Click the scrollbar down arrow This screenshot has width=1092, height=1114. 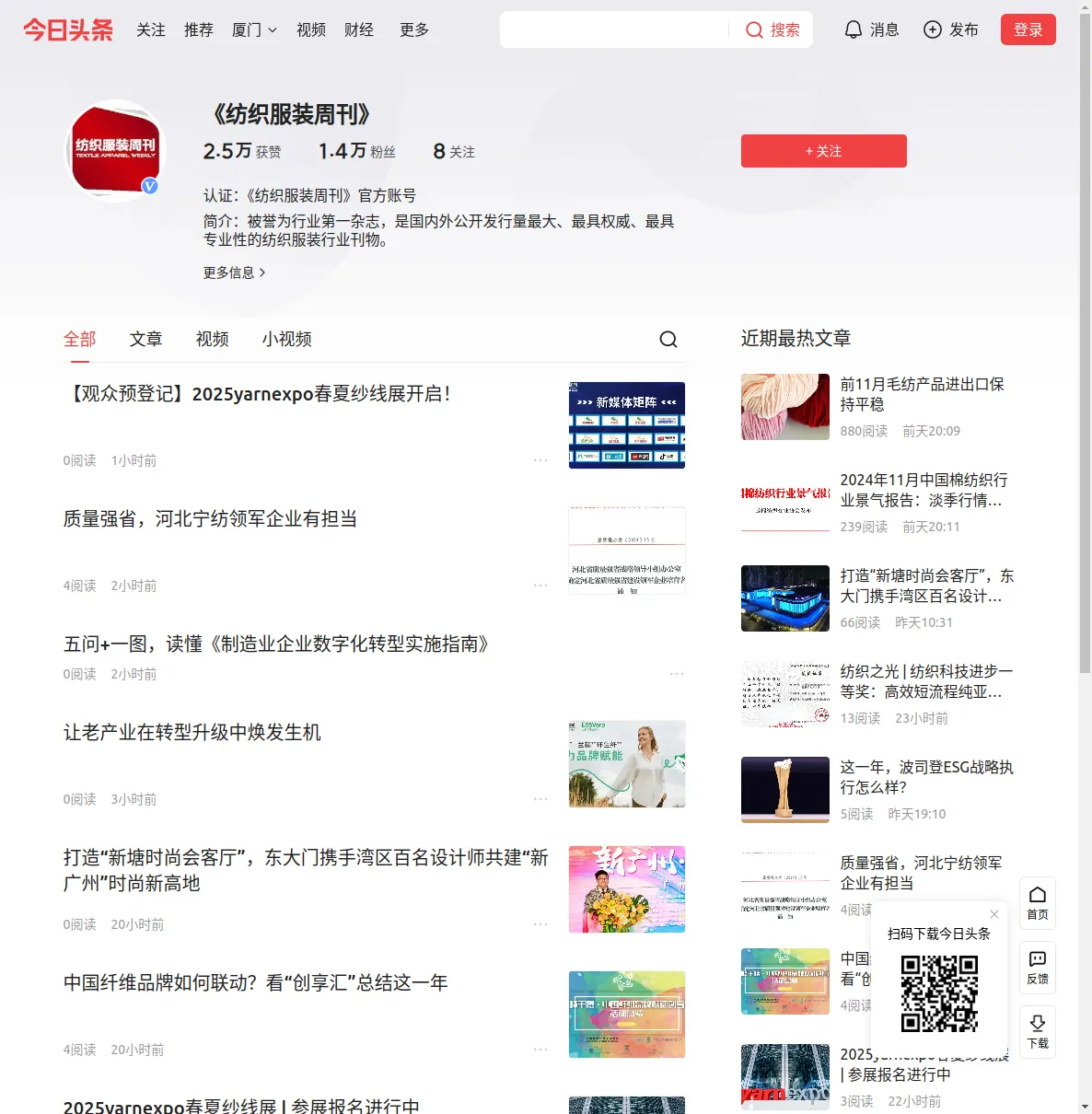(x=1085, y=1107)
